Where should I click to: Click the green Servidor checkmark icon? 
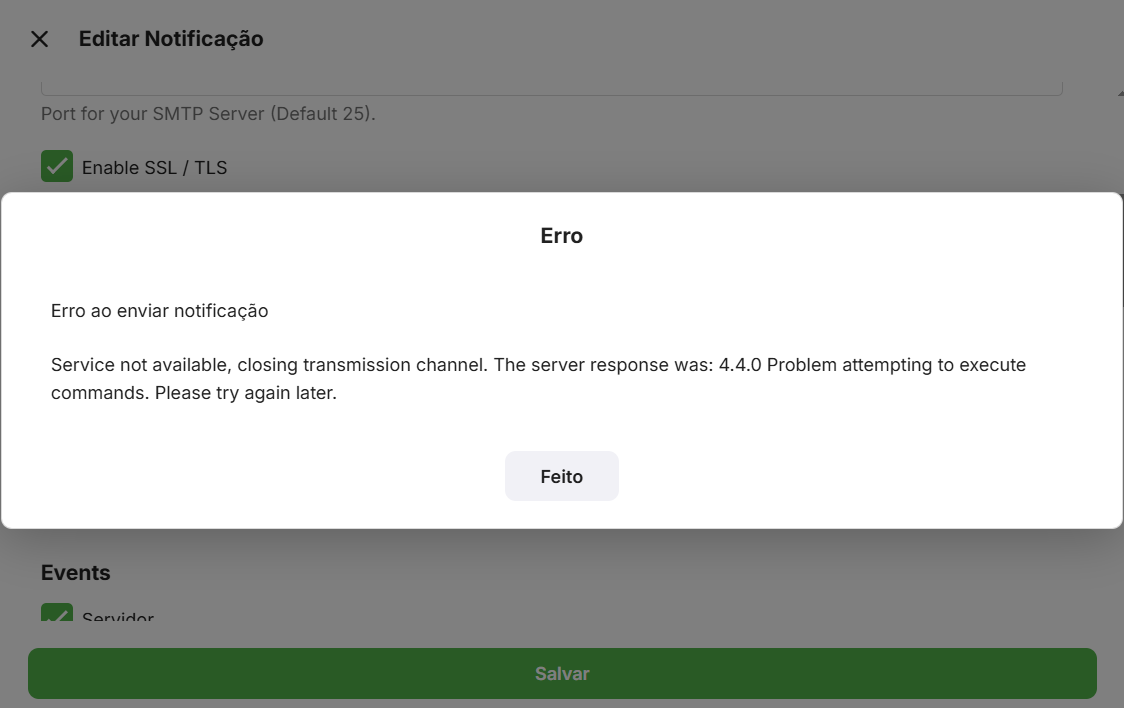(x=56, y=614)
